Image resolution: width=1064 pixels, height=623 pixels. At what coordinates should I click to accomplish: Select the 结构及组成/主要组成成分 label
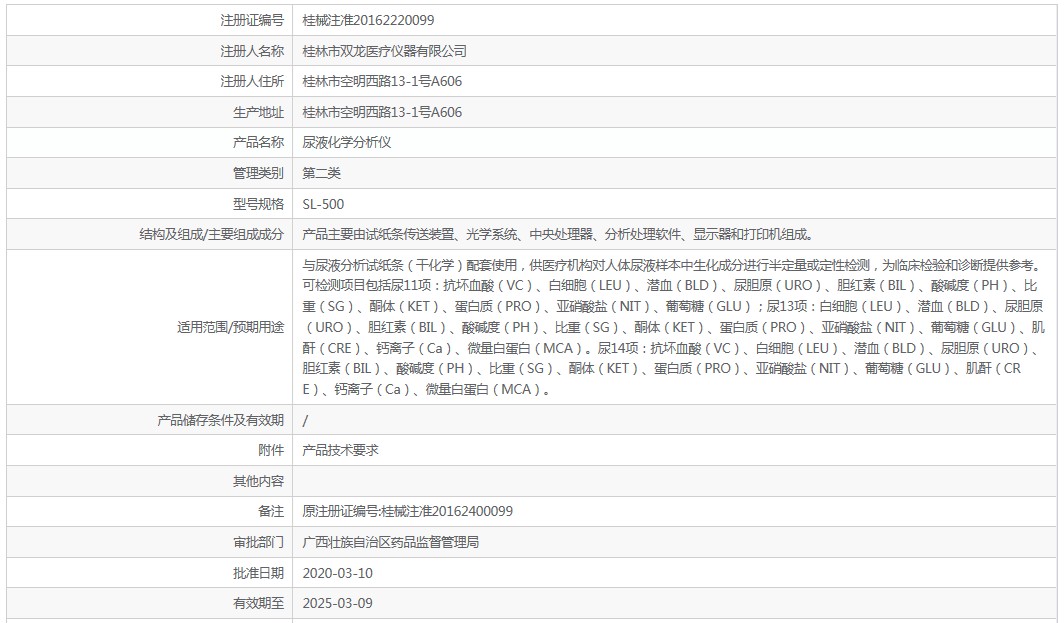pyautogui.click(x=211, y=234)
